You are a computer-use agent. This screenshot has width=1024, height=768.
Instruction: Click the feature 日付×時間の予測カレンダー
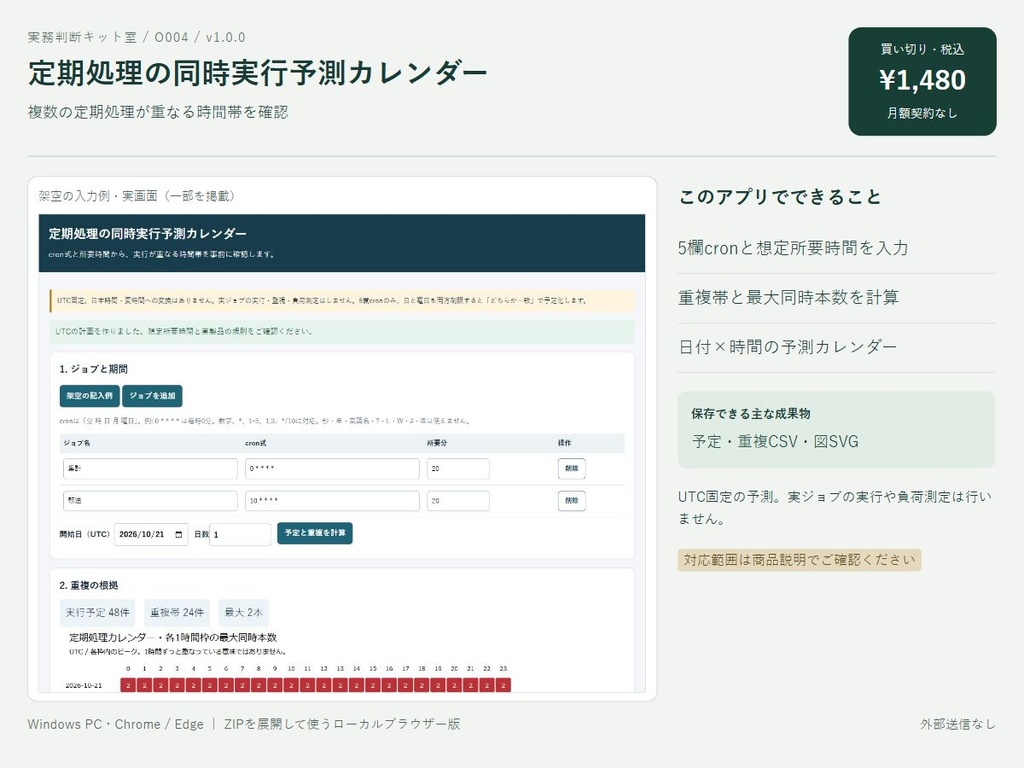pos(788,347)
